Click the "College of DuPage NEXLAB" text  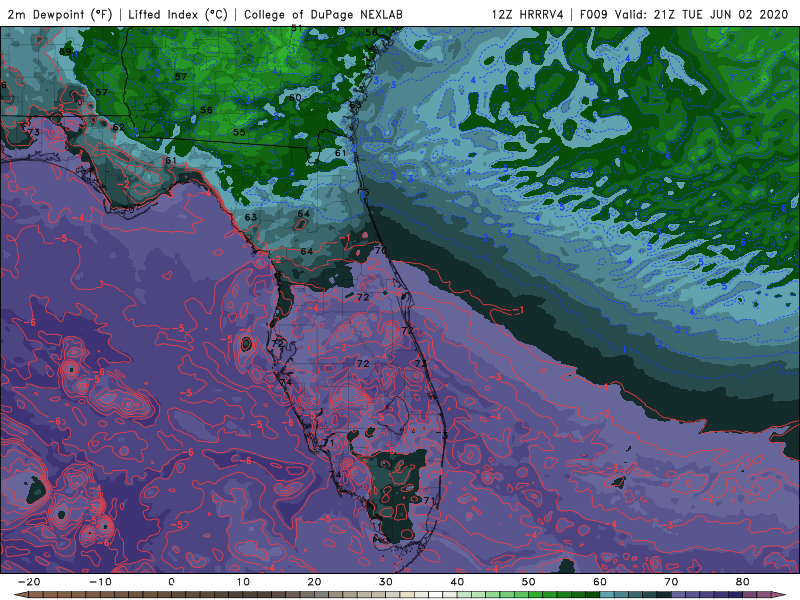tap(323, 14)
